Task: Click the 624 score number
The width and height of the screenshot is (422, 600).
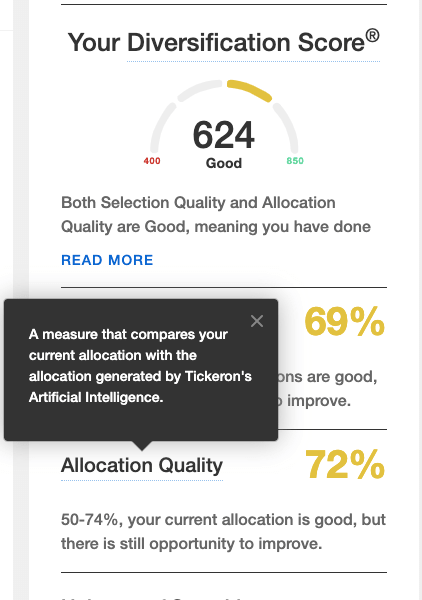Action: click(x=223, y=135)
